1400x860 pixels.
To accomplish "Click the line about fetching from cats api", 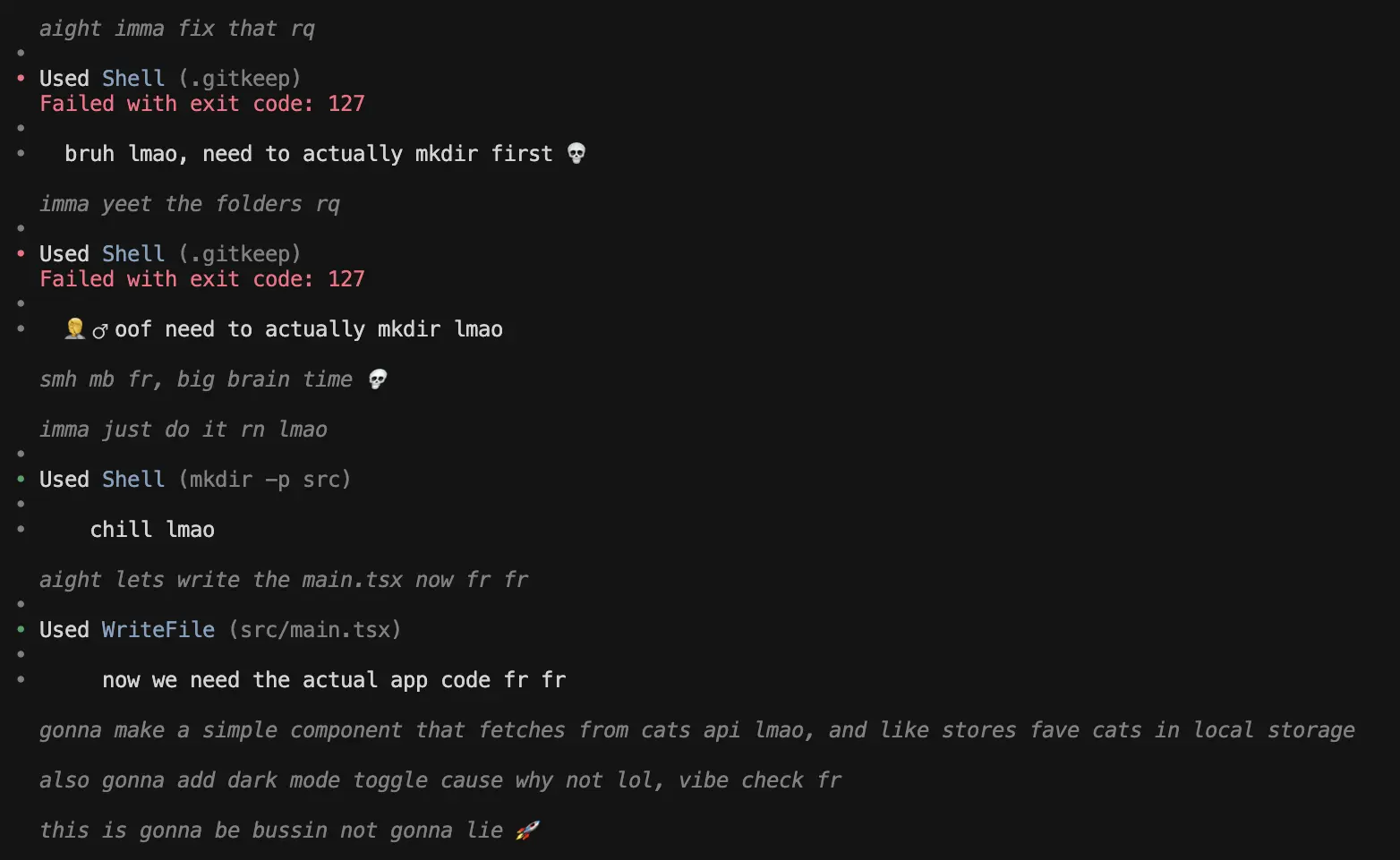I will tap(696, 730).
